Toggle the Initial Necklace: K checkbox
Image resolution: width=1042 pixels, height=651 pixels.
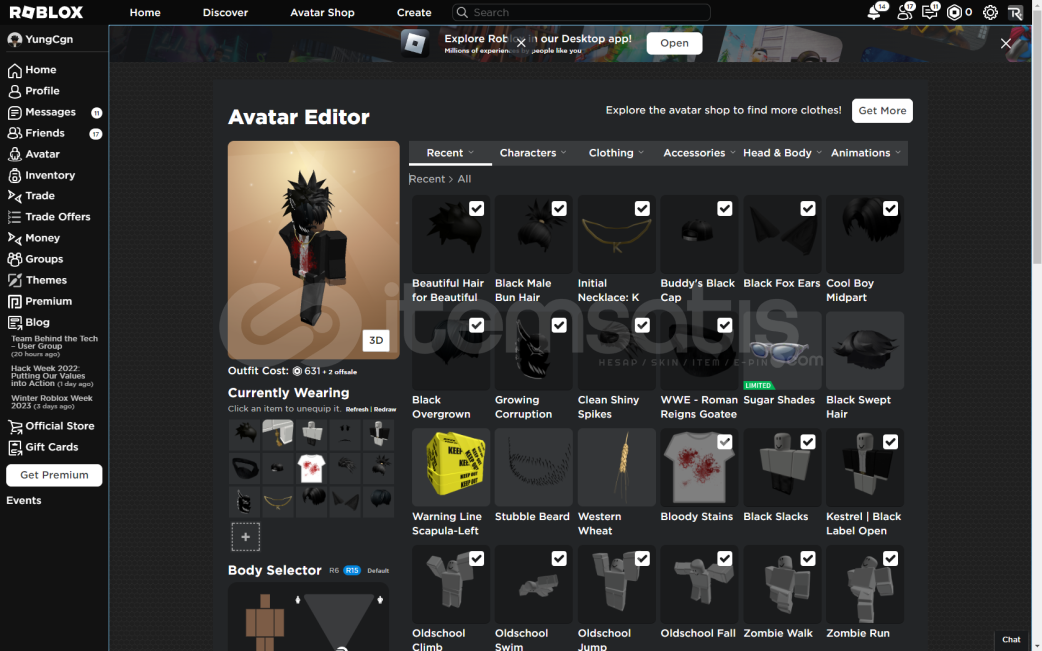[642, 209]
